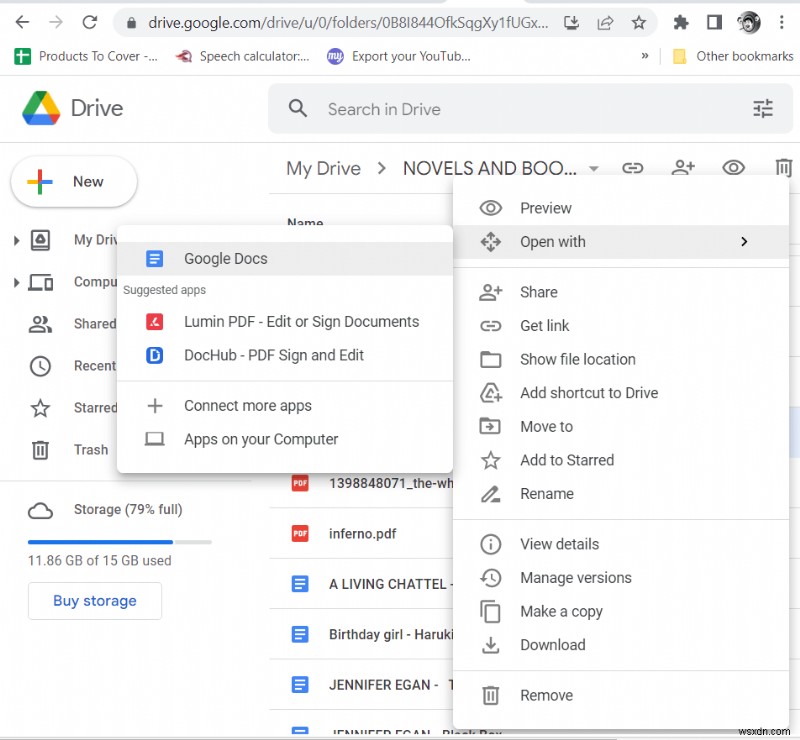The width and height of the screenshot is (800, 740).
Task: Expand the My Drive sidebar section
Action: (16, 240)
